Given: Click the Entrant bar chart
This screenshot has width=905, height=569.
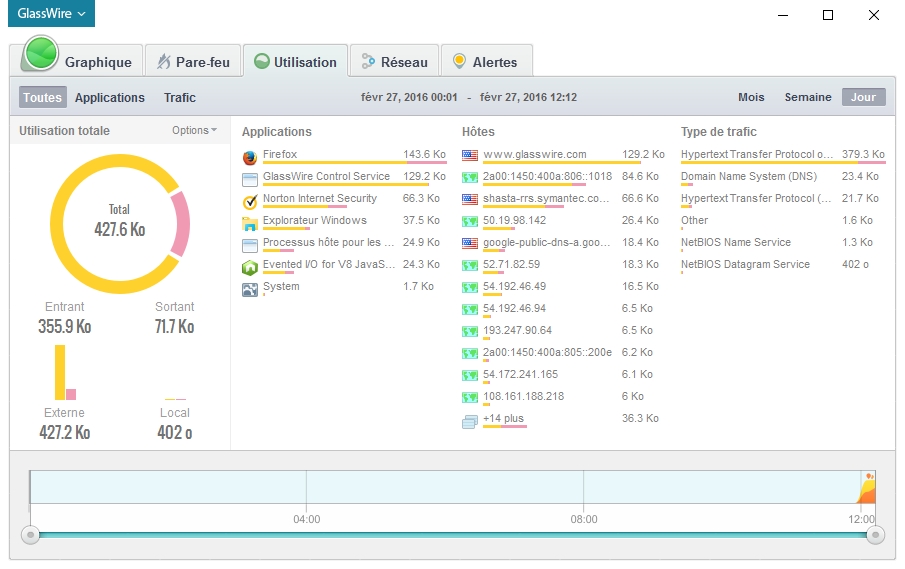Looking at the screenshot, I should click(x=65, y=372).
